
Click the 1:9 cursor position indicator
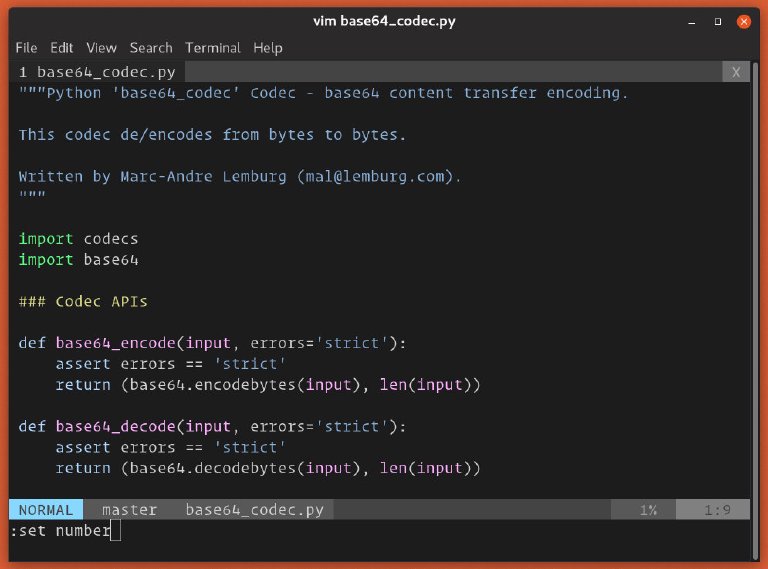[x=717, y=510]
